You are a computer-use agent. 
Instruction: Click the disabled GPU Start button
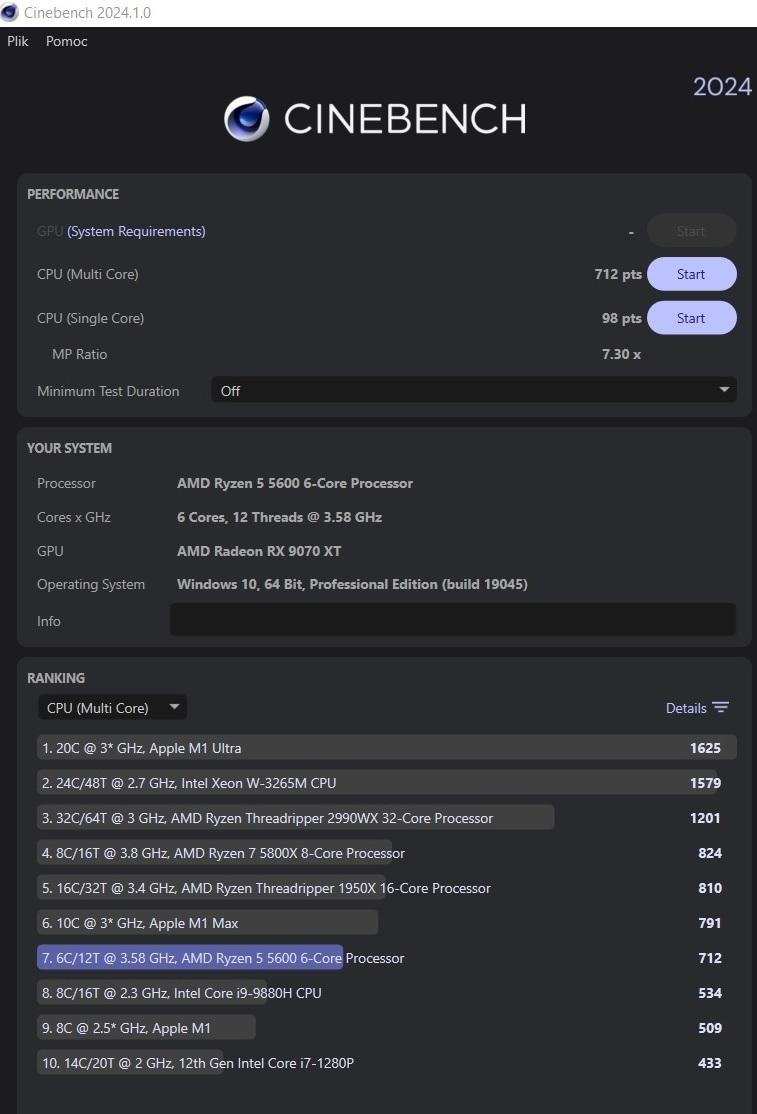(x=691, y=231)
